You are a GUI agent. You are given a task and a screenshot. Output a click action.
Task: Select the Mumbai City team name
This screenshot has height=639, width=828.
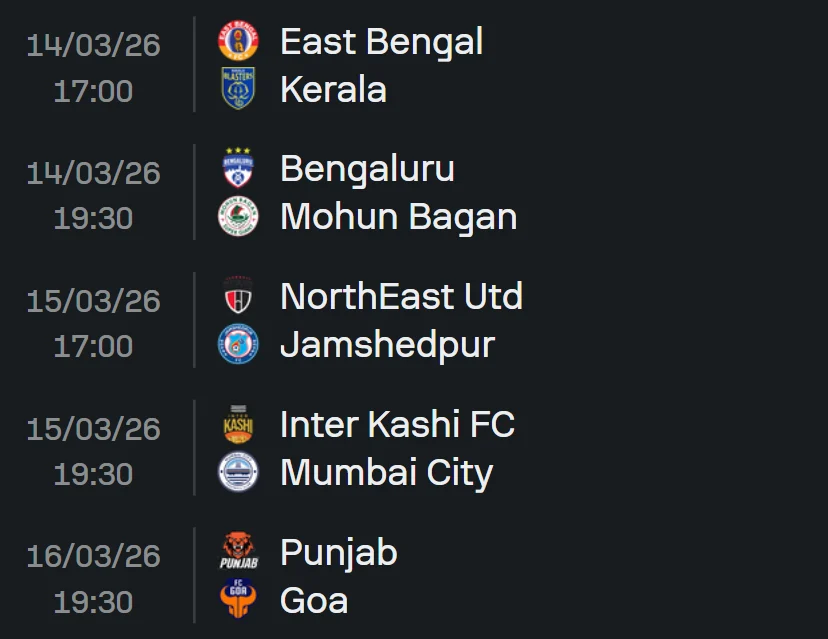387,473
